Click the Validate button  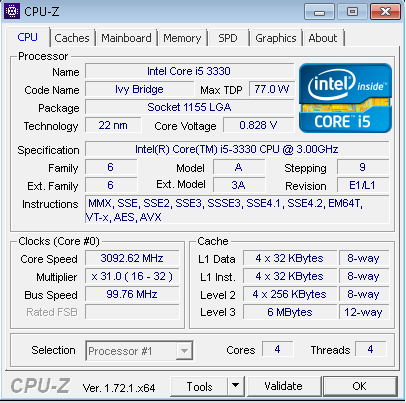tap(284, 386)
